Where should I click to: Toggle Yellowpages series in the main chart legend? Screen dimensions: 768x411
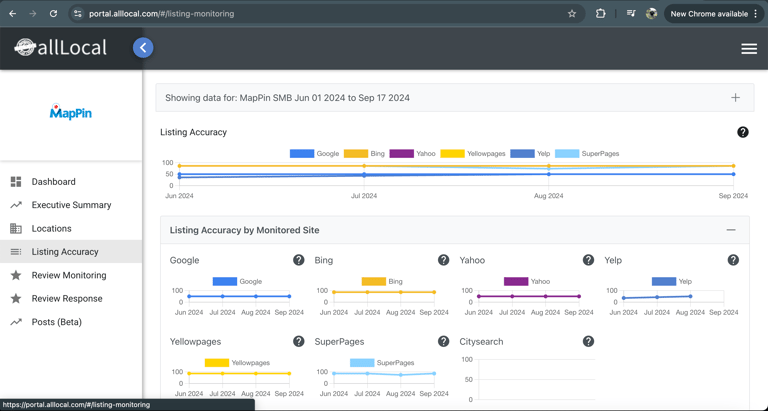tap(473, 153)
